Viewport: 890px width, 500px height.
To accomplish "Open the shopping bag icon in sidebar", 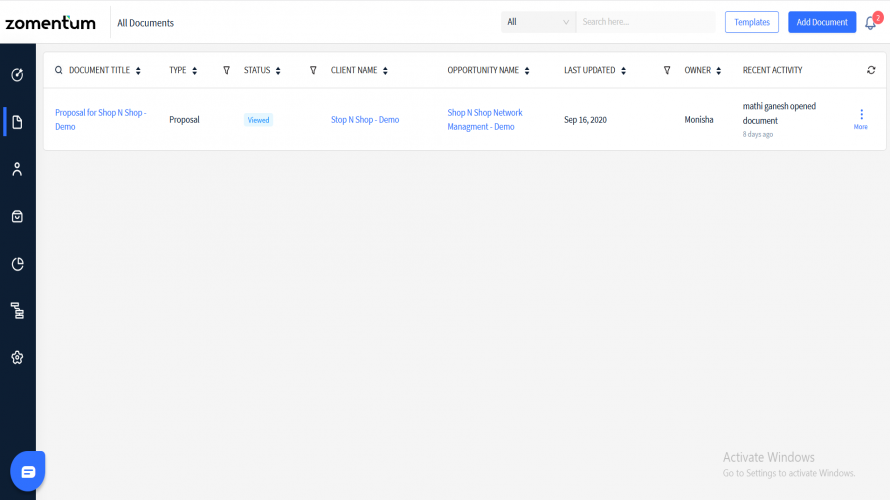I will pos(17,216).
